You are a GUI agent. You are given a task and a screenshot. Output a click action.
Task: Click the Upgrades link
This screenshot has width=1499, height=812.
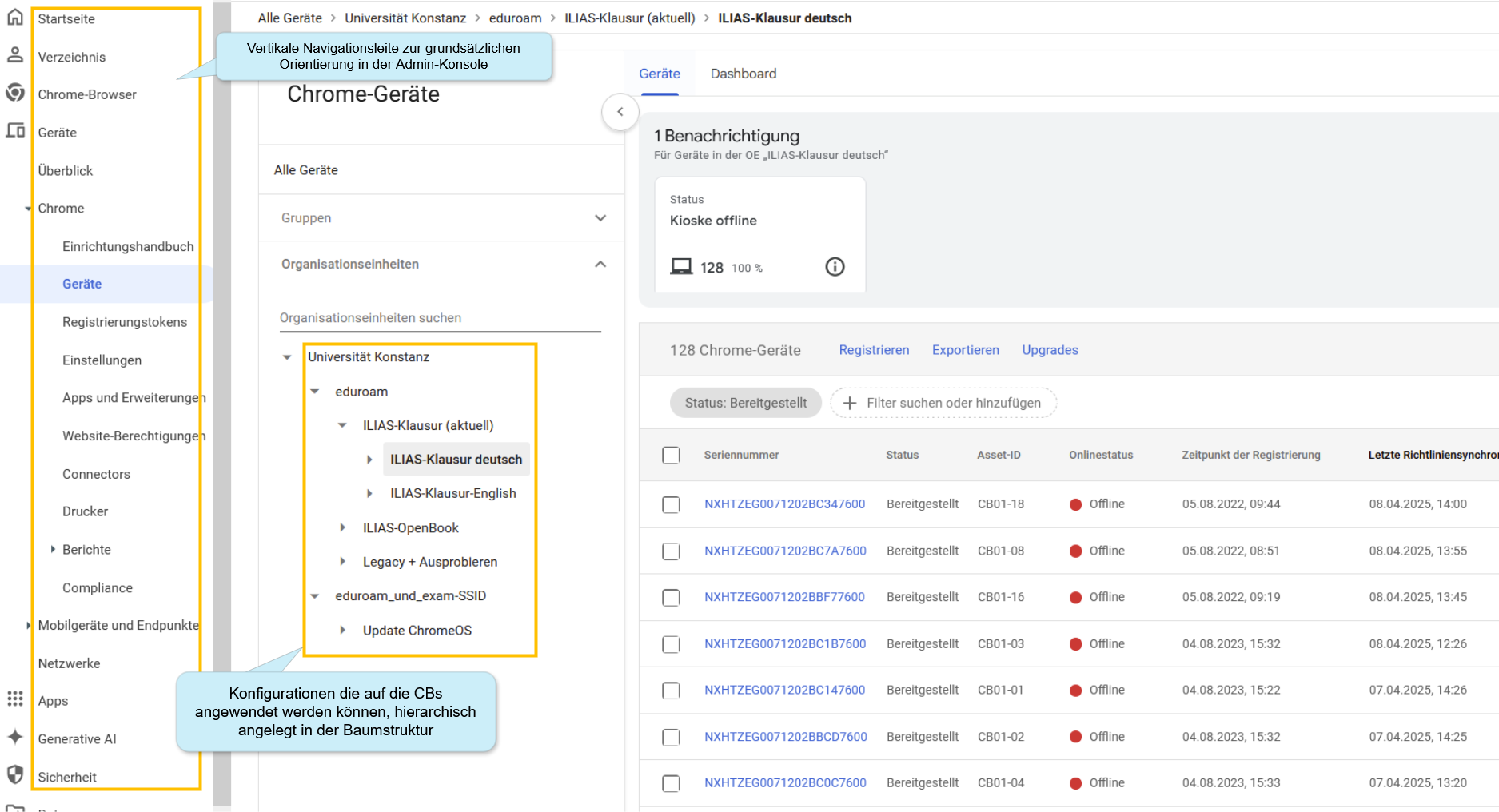pyautogui.click(x=1050, y=350)
